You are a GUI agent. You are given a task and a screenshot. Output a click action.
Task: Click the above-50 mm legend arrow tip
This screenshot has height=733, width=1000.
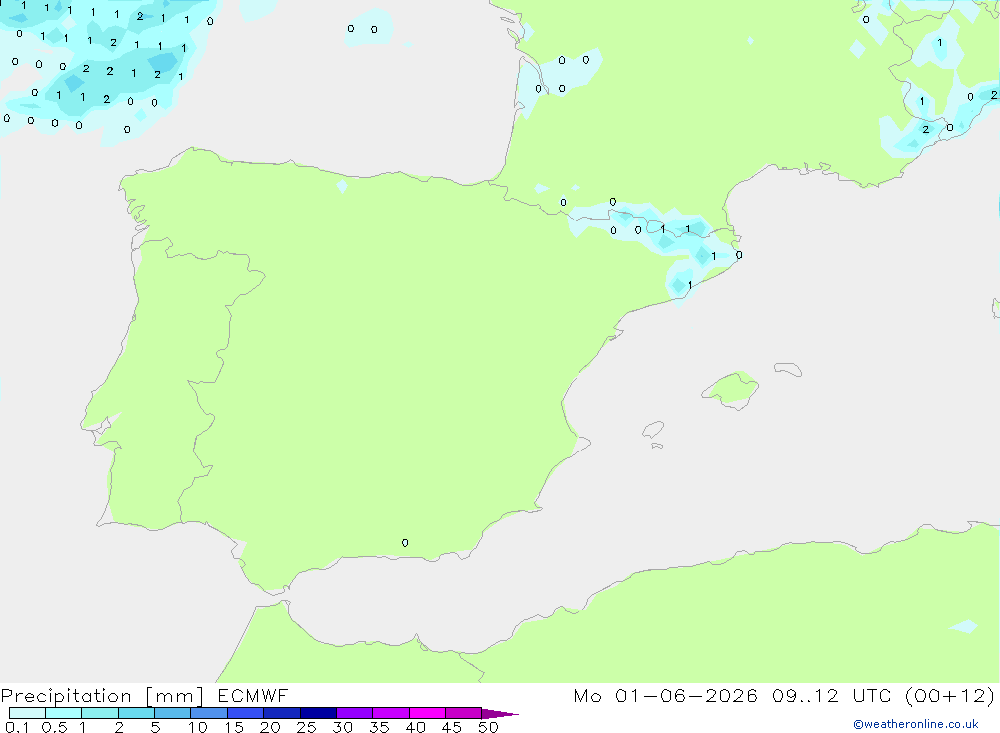point(500,714)
